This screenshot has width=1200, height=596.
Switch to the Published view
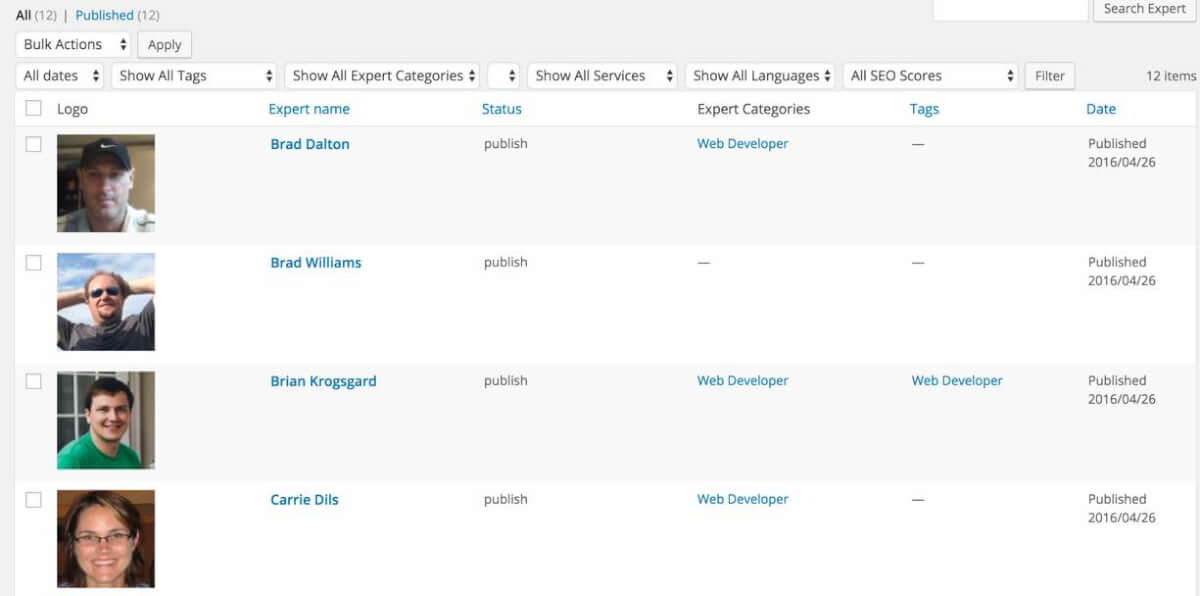tap(104, 15)
